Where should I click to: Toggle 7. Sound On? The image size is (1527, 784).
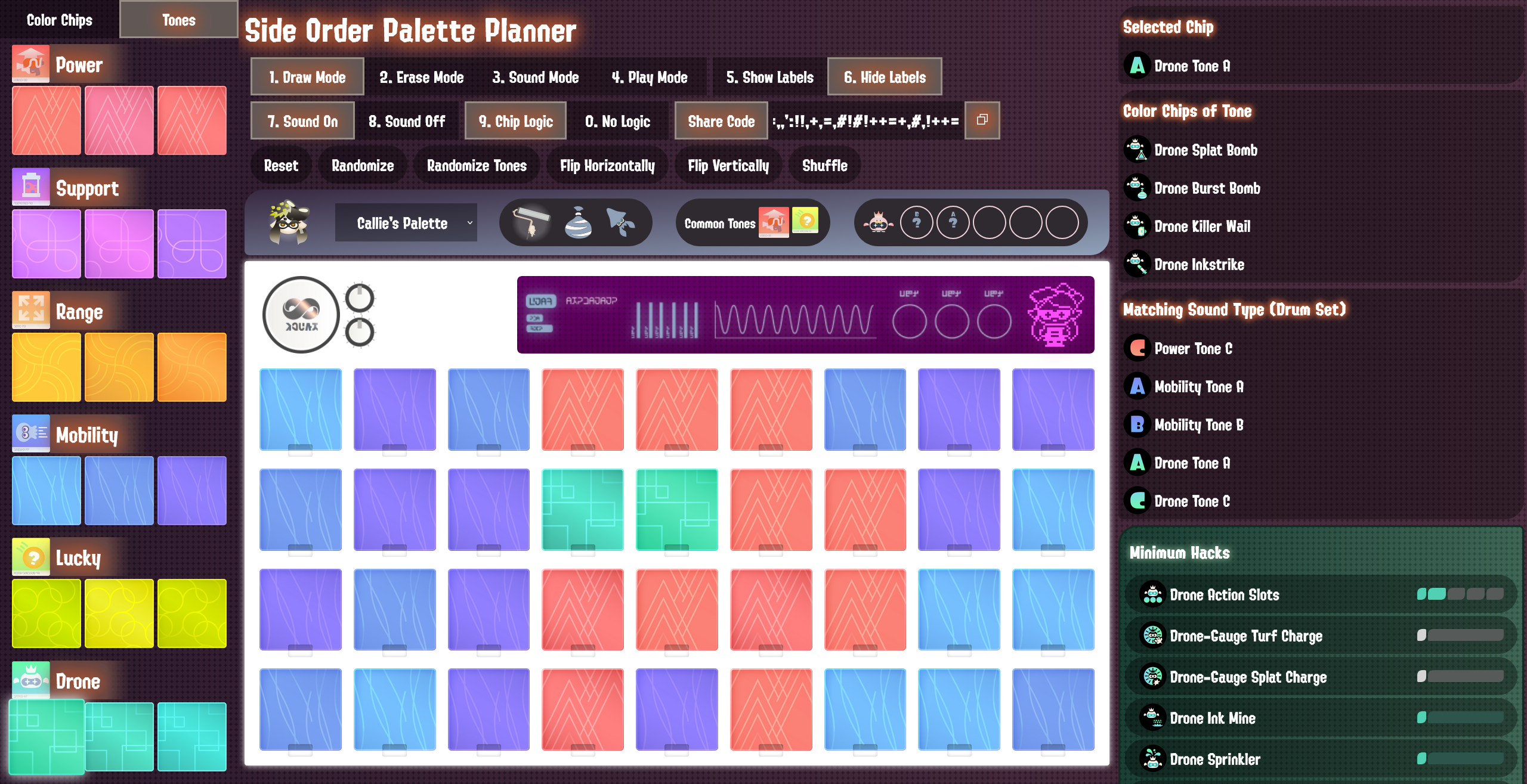click(302, 121)
